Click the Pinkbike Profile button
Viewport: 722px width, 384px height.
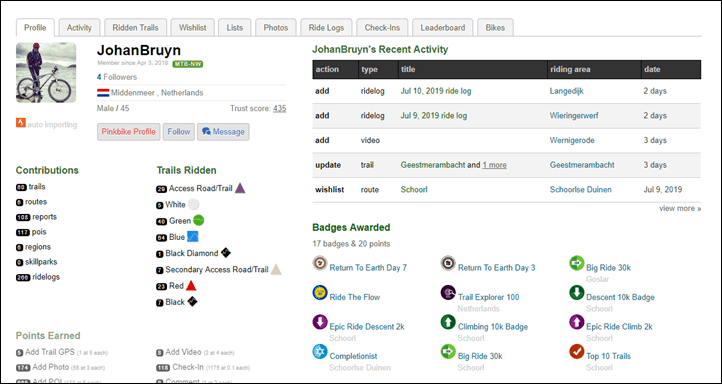point(128,132)
